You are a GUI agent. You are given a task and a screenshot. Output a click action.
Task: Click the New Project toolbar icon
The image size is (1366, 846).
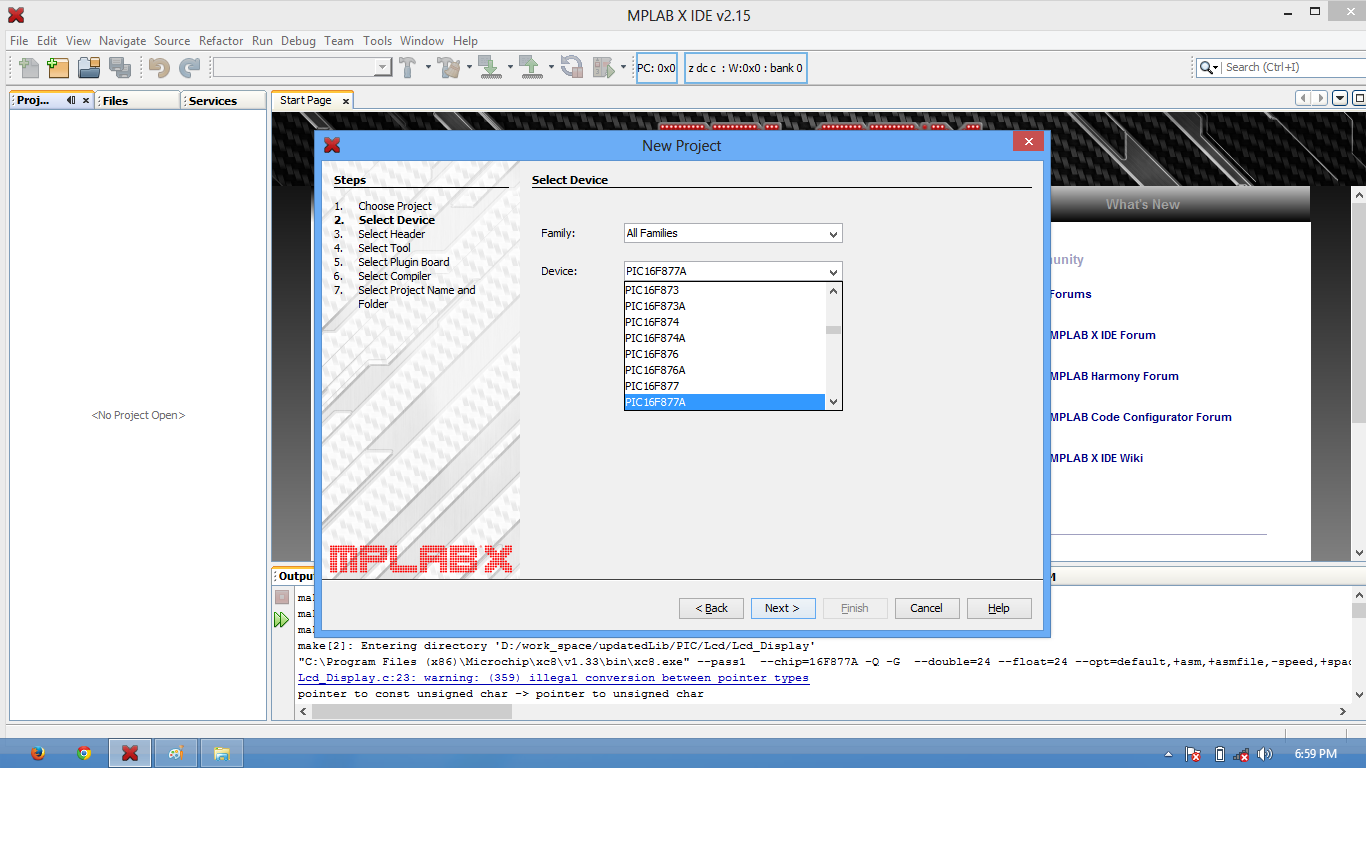[58, 68]
